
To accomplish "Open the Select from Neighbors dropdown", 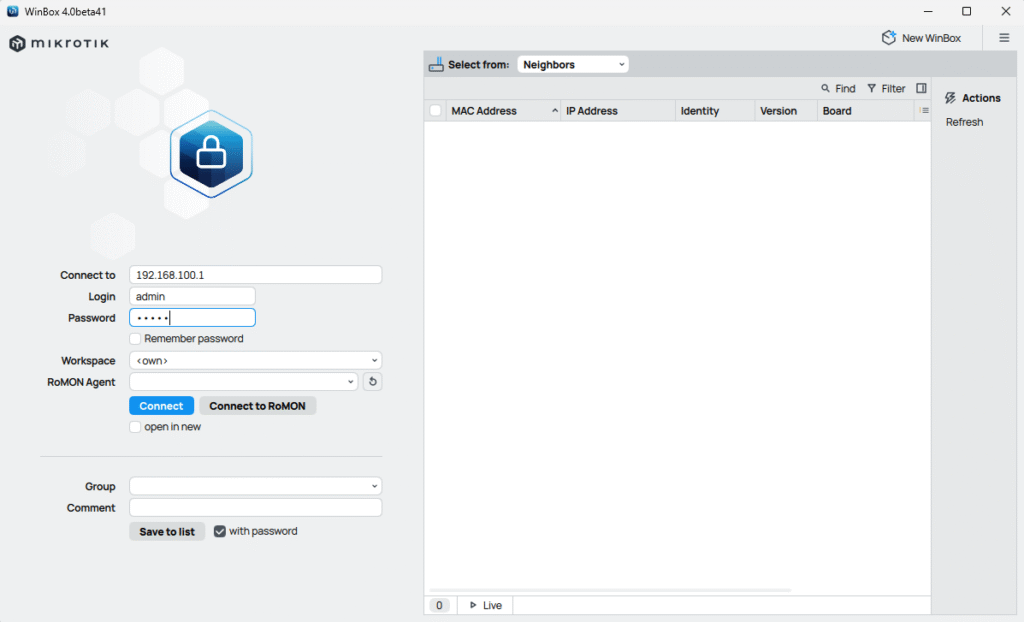I will [x=572, y=63].
